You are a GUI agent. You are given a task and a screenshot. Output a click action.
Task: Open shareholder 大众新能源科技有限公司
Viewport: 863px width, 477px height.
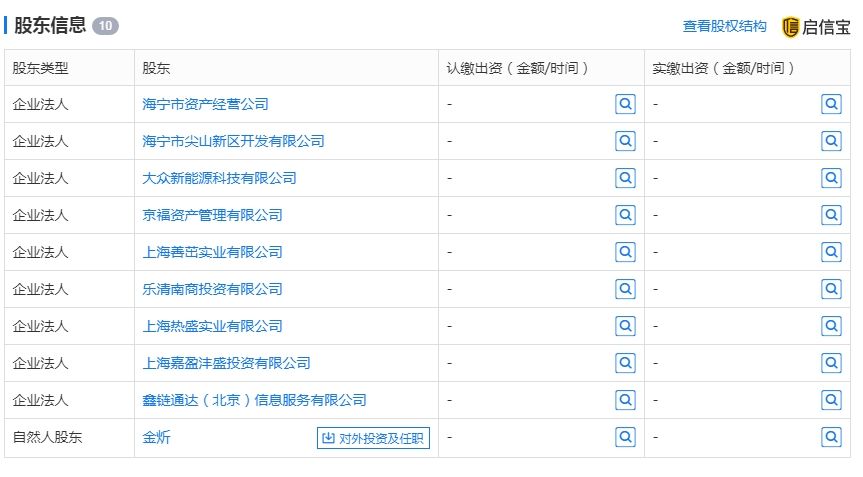[x=219, y=178]
